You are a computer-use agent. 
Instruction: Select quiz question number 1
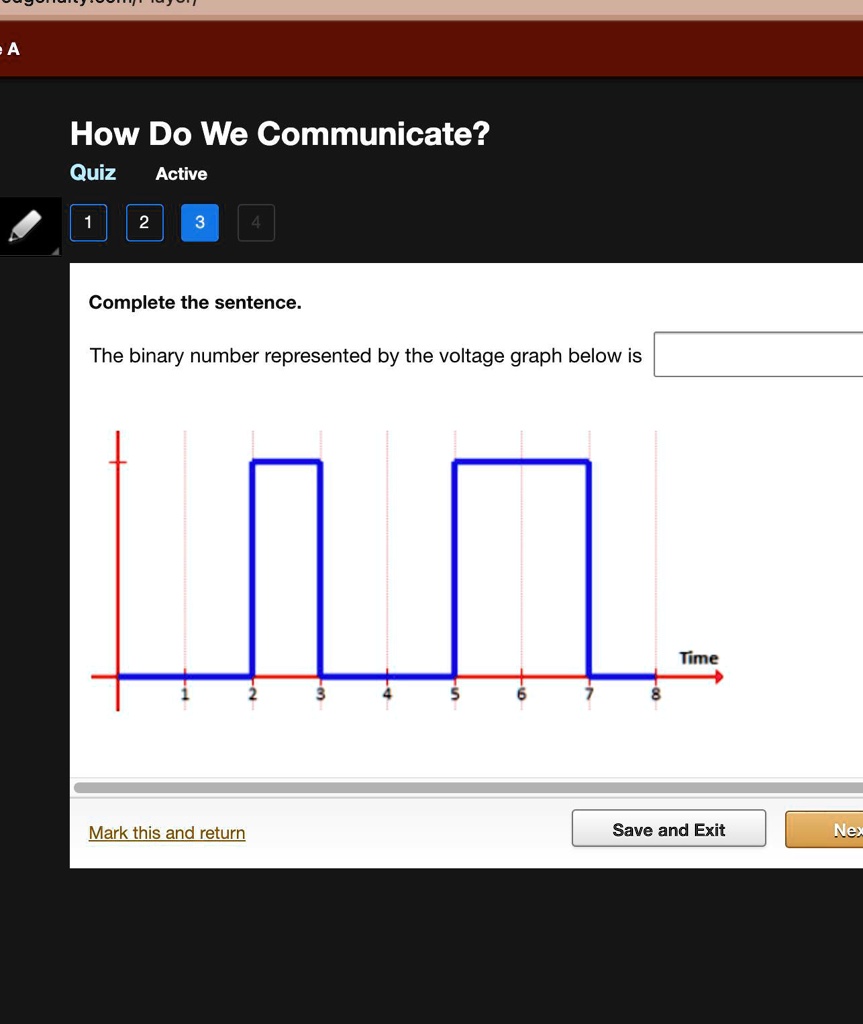pyautogui.click(x=88, y=223)
